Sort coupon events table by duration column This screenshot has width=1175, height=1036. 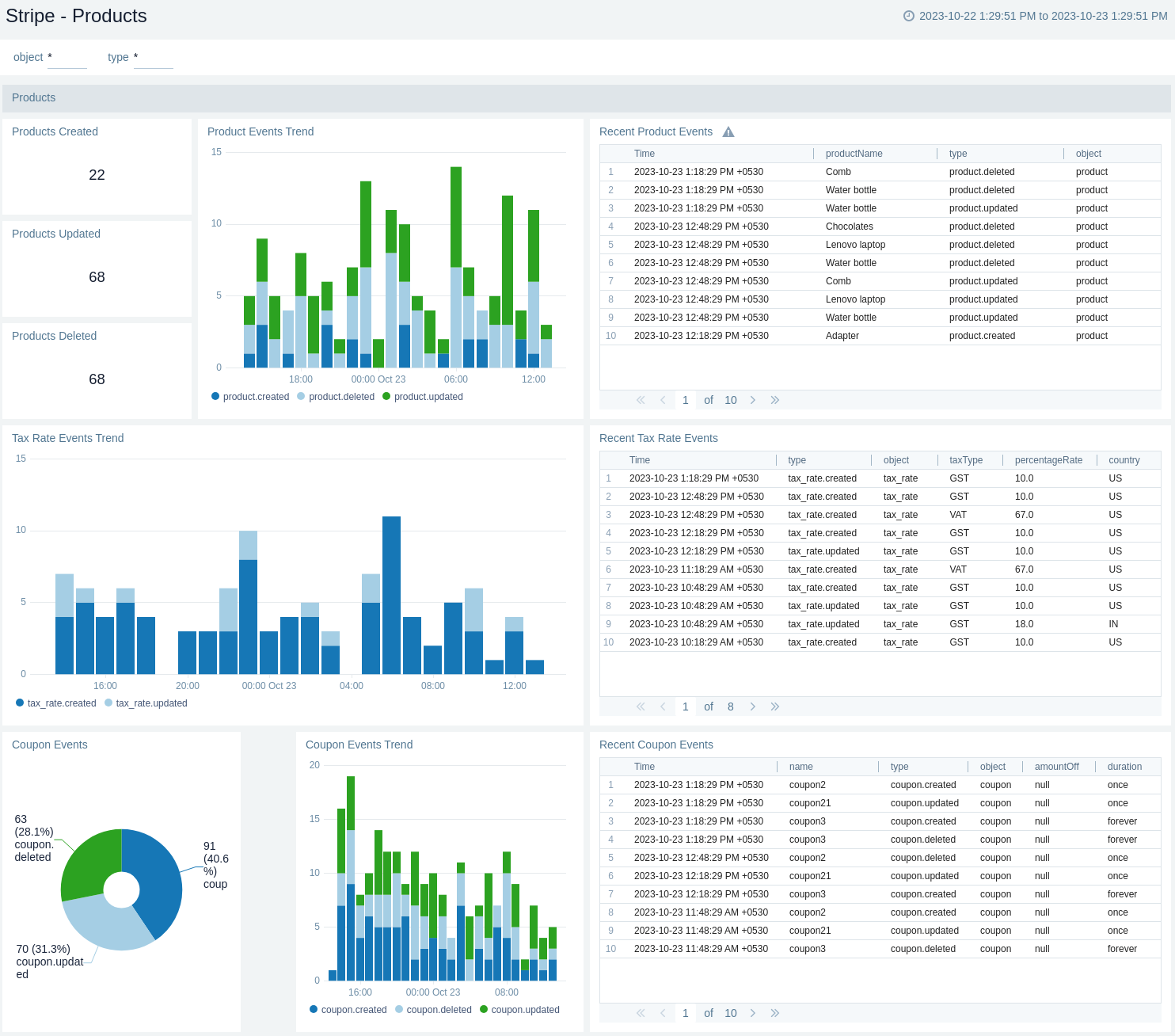(x=1124, y=767)
